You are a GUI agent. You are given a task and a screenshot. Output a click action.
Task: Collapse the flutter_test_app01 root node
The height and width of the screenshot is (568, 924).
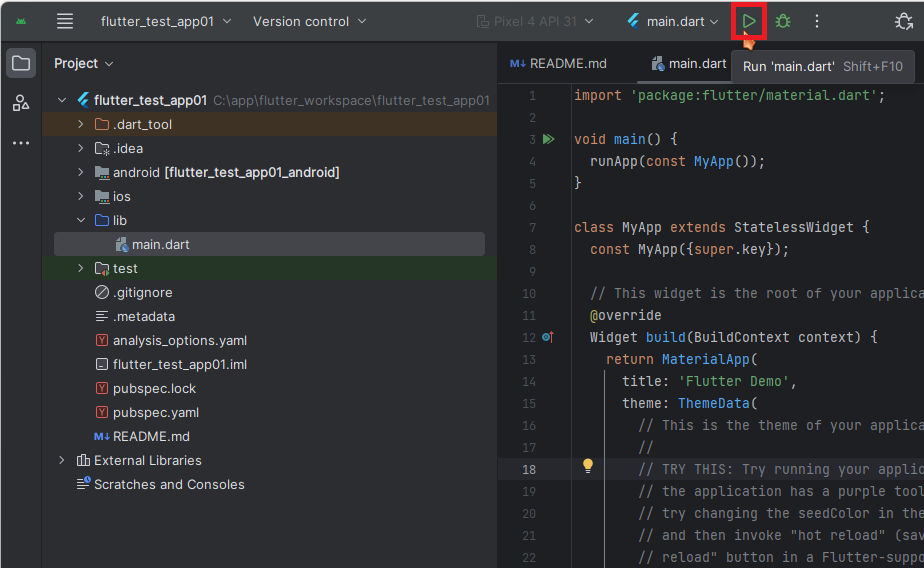62,100
